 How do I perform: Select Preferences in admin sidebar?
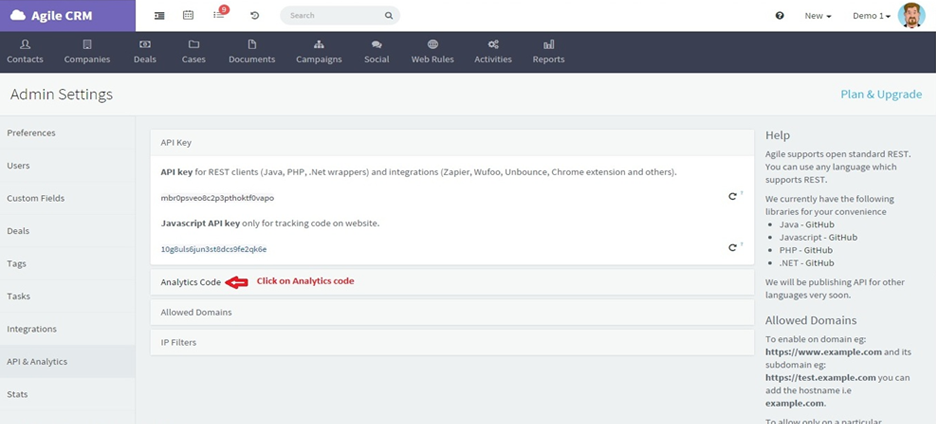point(67,133)
